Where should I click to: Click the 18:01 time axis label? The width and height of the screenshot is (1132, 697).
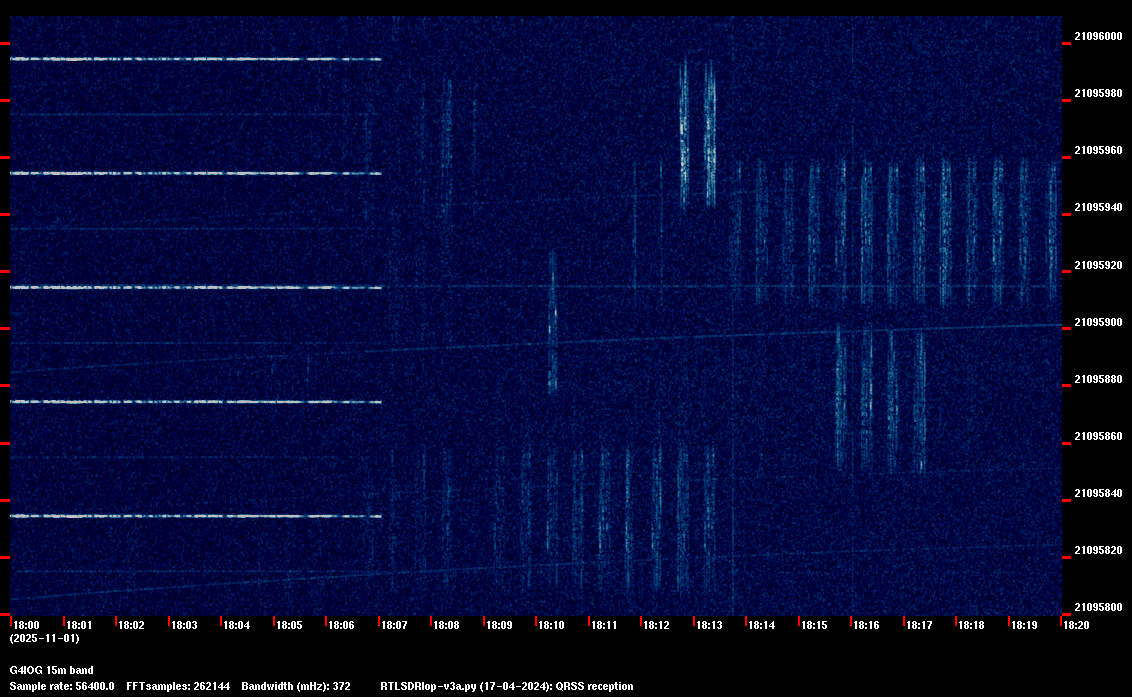[79, 625]
